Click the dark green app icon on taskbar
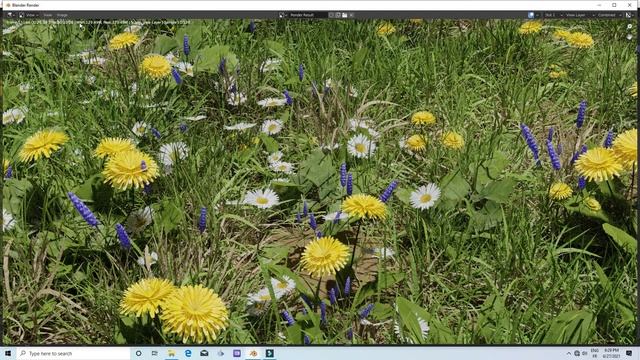This screenshot has width=640, height=360. pyautogui.click(x=269, y=353)
